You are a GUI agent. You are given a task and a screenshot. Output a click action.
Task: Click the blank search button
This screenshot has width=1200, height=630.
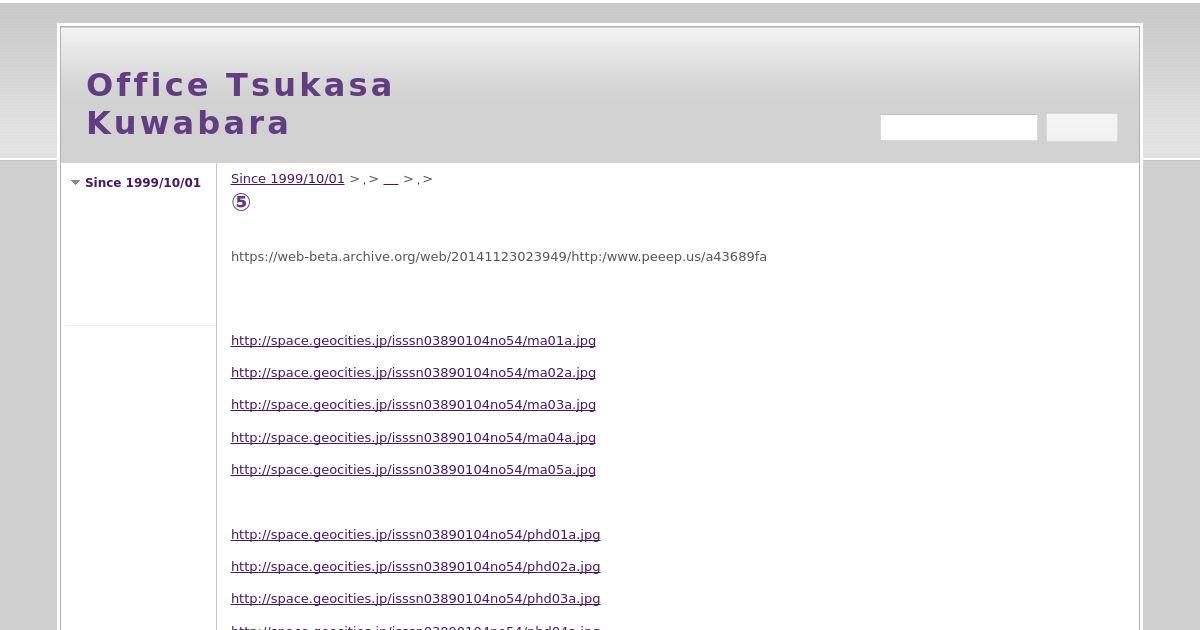pos(1082,128)
